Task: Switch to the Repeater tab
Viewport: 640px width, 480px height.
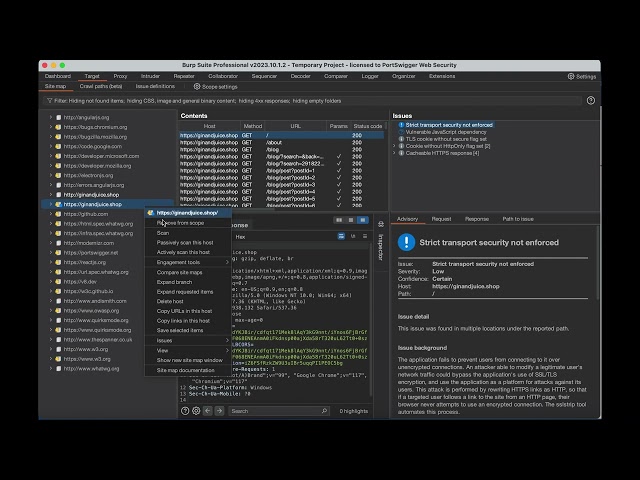Action: (x=184, y=76)
